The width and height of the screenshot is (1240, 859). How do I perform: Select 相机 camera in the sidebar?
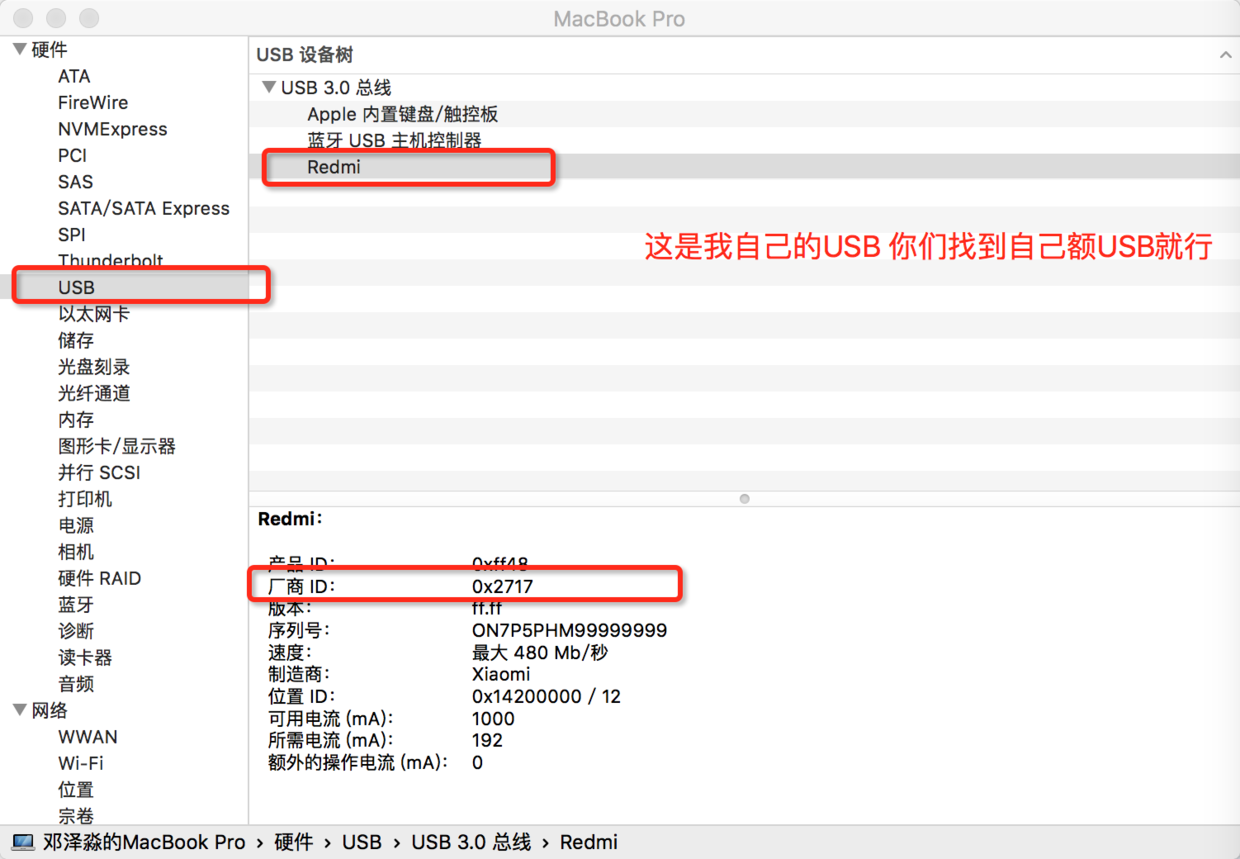[x=76, y=552]
